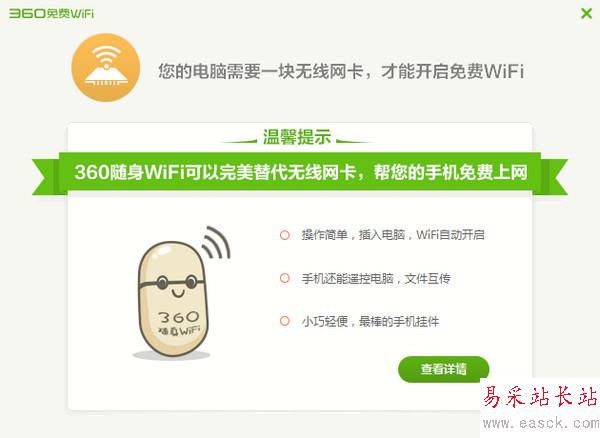Click the right folded tail of the green ribbon
Viewport: 600px width, 438px height.
(554, 177)
